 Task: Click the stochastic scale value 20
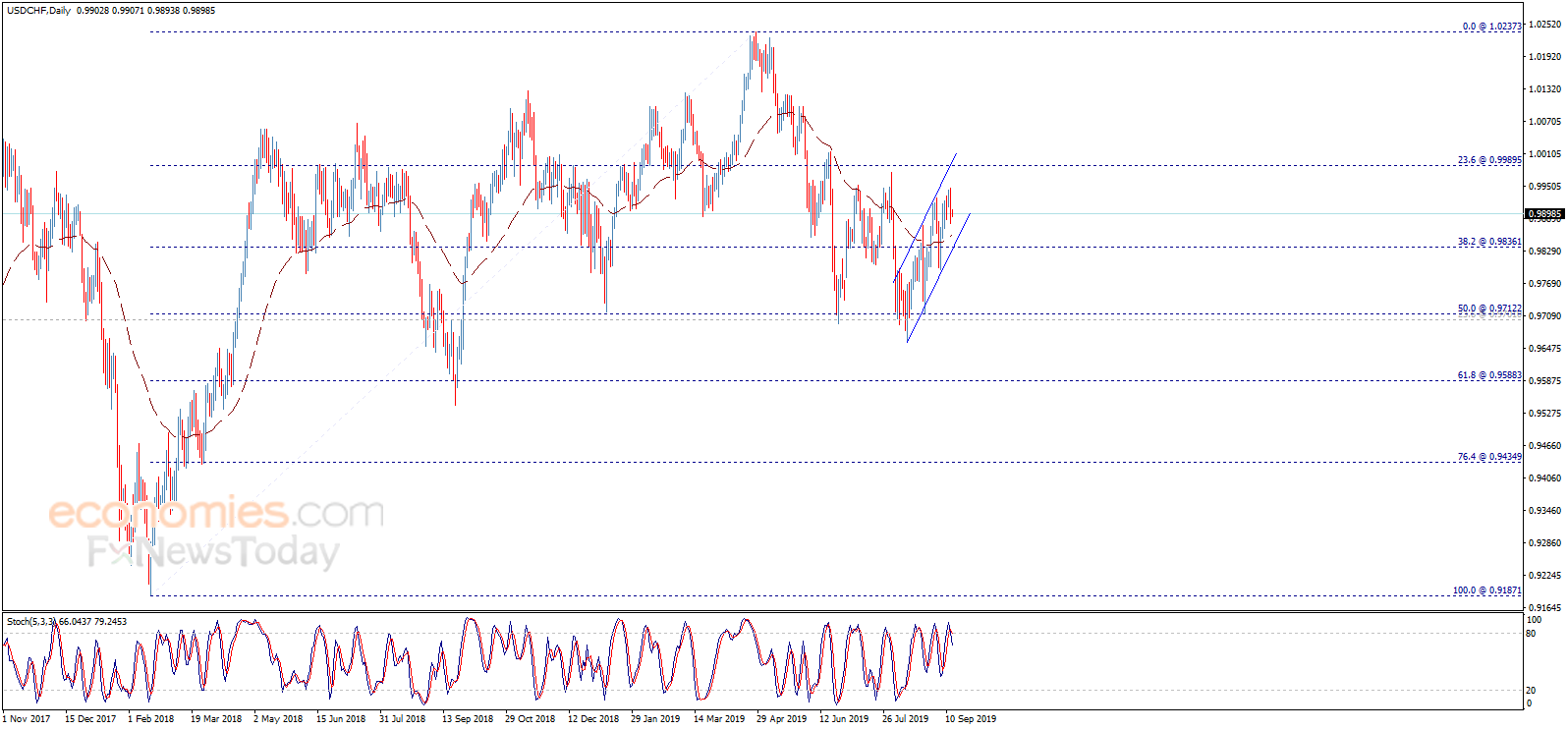(x=1531, y=691)
